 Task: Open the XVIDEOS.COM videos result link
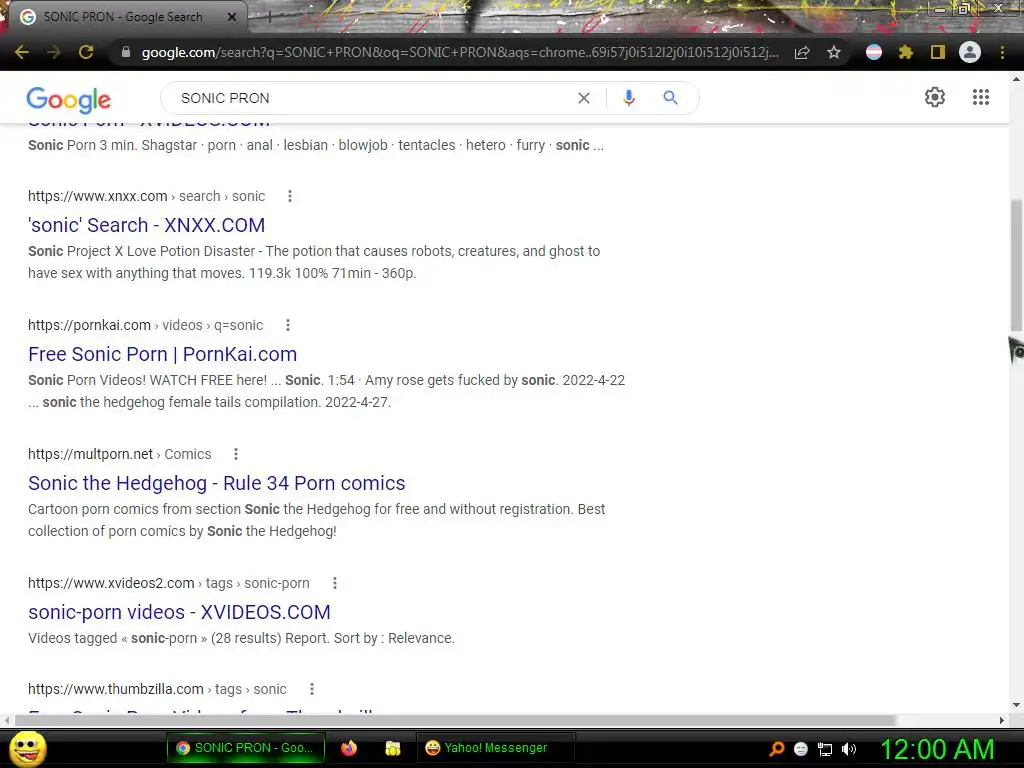click(180, 612)
